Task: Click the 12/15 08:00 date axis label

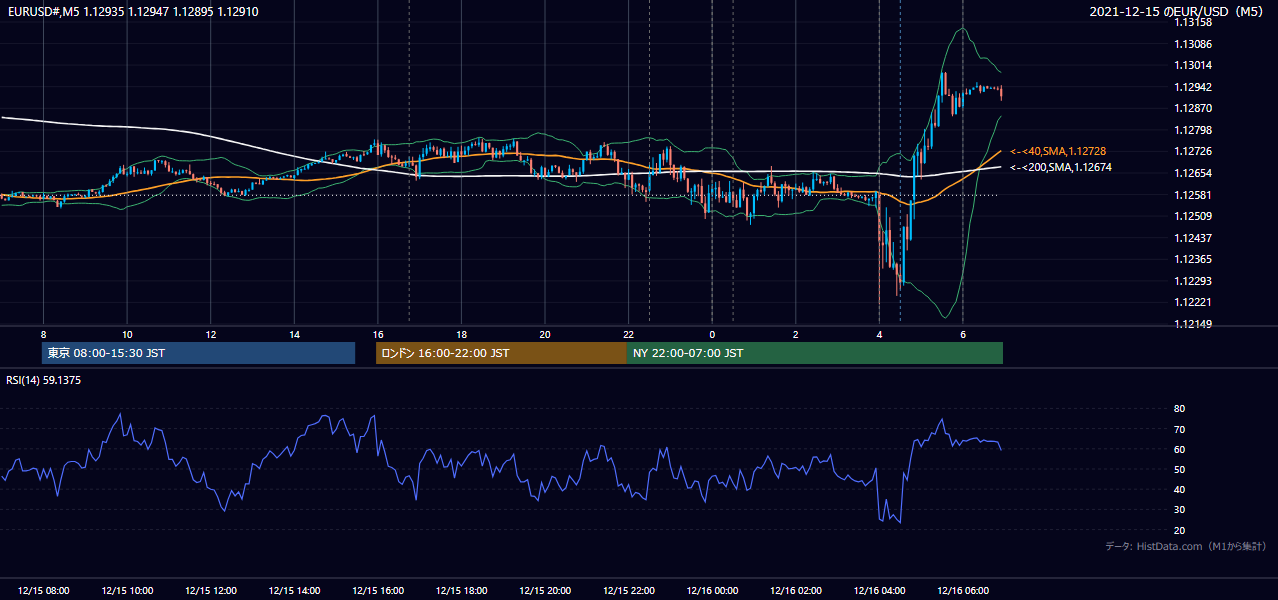Action: click(x=44, y=591)
